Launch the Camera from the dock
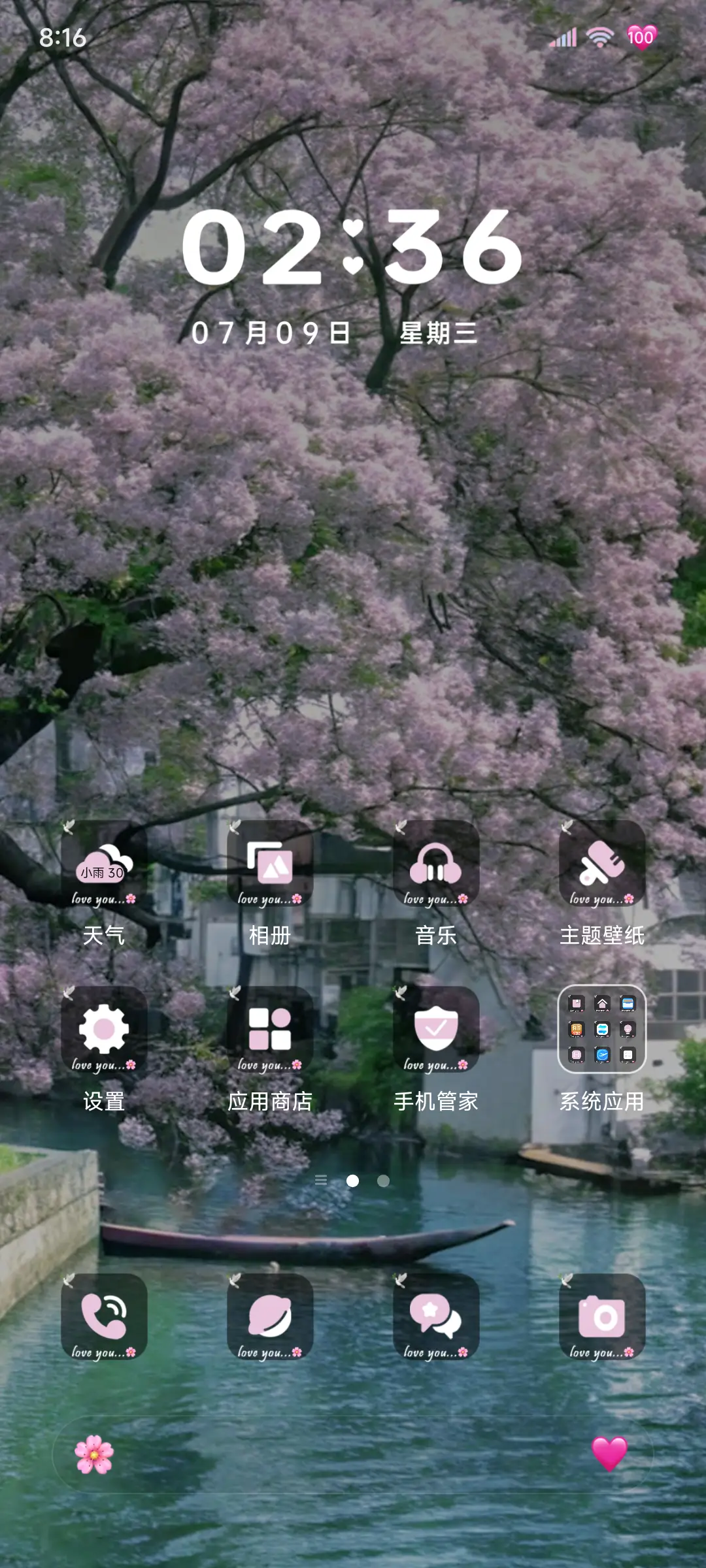The image size is (706, 1568). pyautogui.click(x=602, y=1316)
